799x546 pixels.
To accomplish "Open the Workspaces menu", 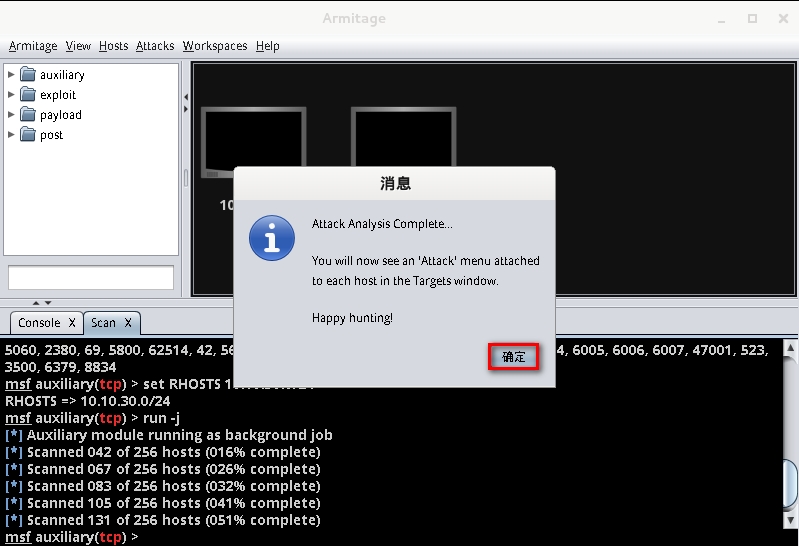I will tap(215, 46).
